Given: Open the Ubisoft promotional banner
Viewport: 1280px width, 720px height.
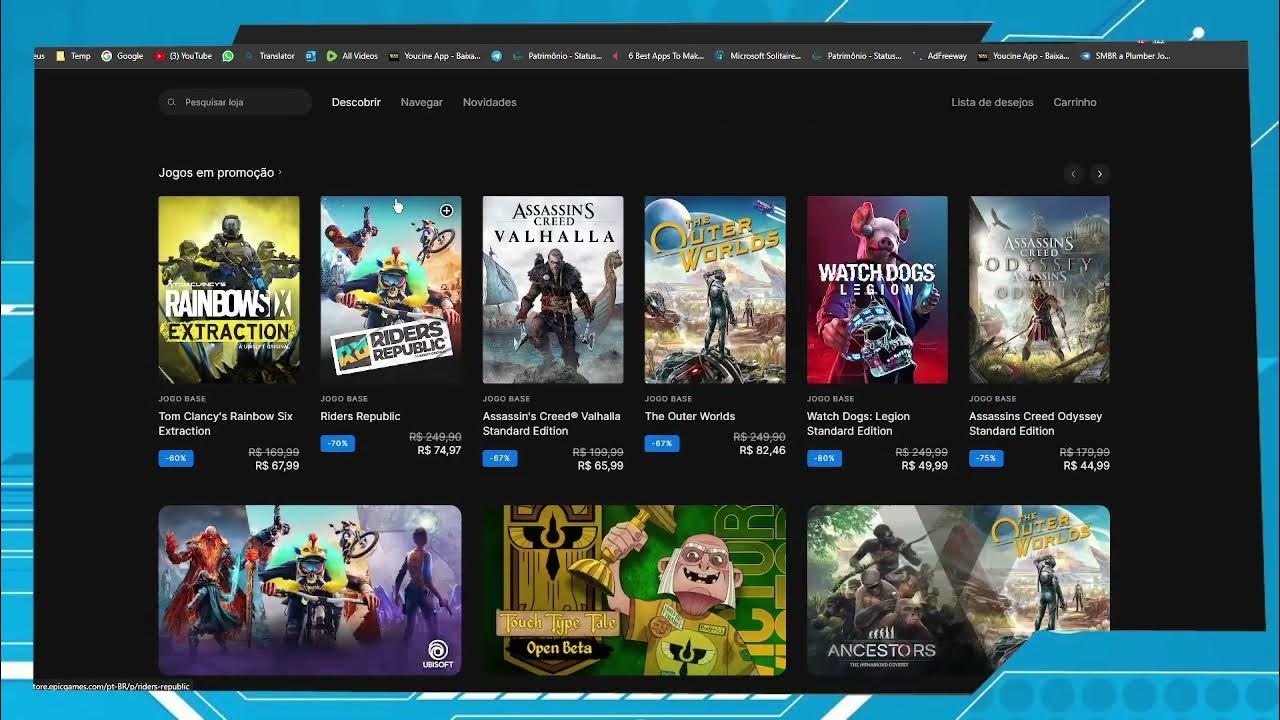Looking at the screenshot, I should point(310,590).
